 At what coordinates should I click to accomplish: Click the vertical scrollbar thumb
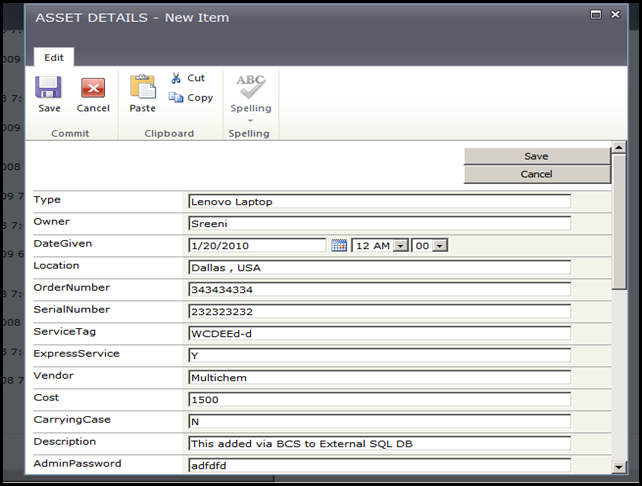click(619, 222)
